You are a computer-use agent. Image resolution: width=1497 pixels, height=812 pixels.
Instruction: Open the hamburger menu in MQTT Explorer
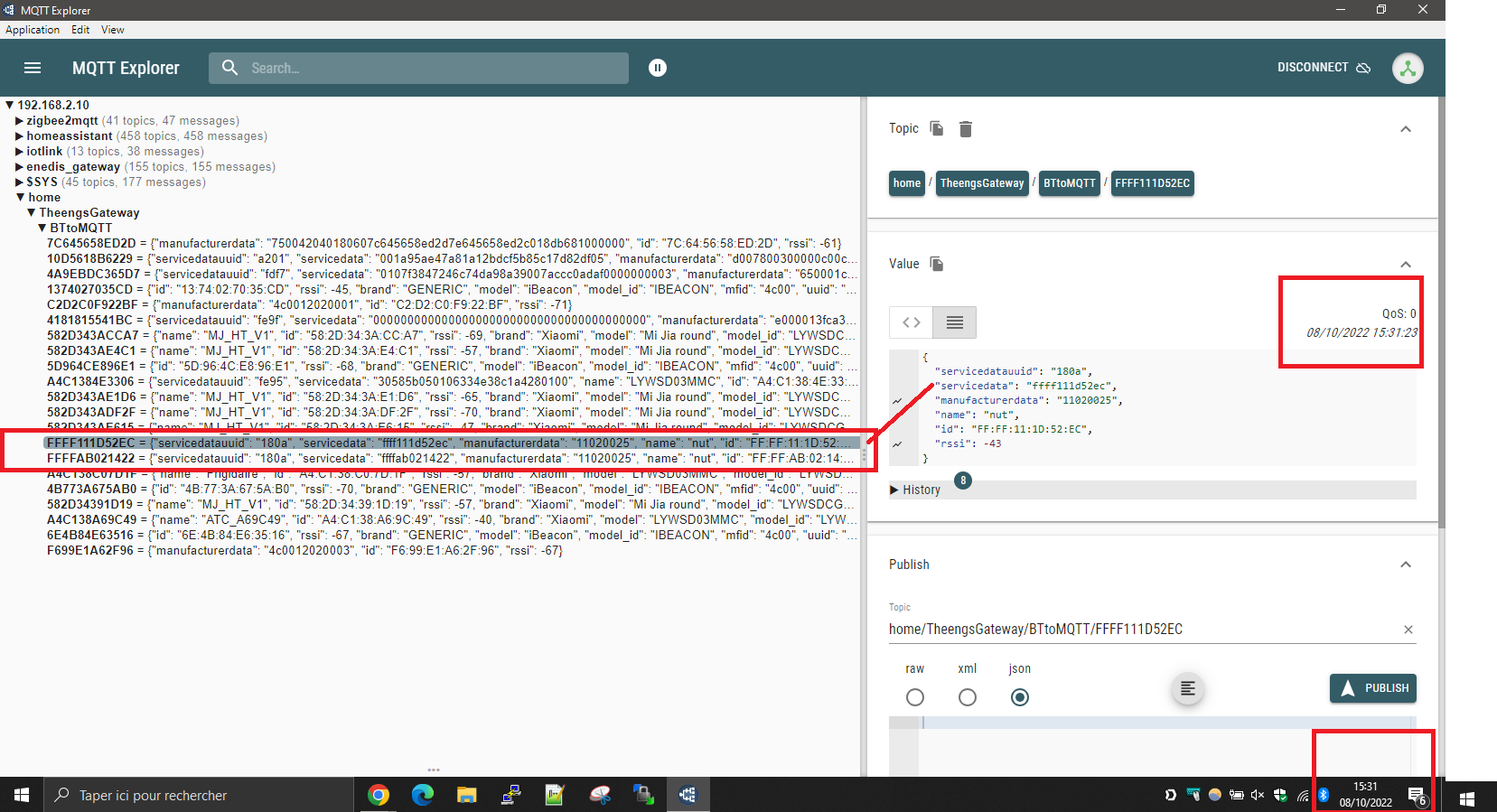coord(33,68)
